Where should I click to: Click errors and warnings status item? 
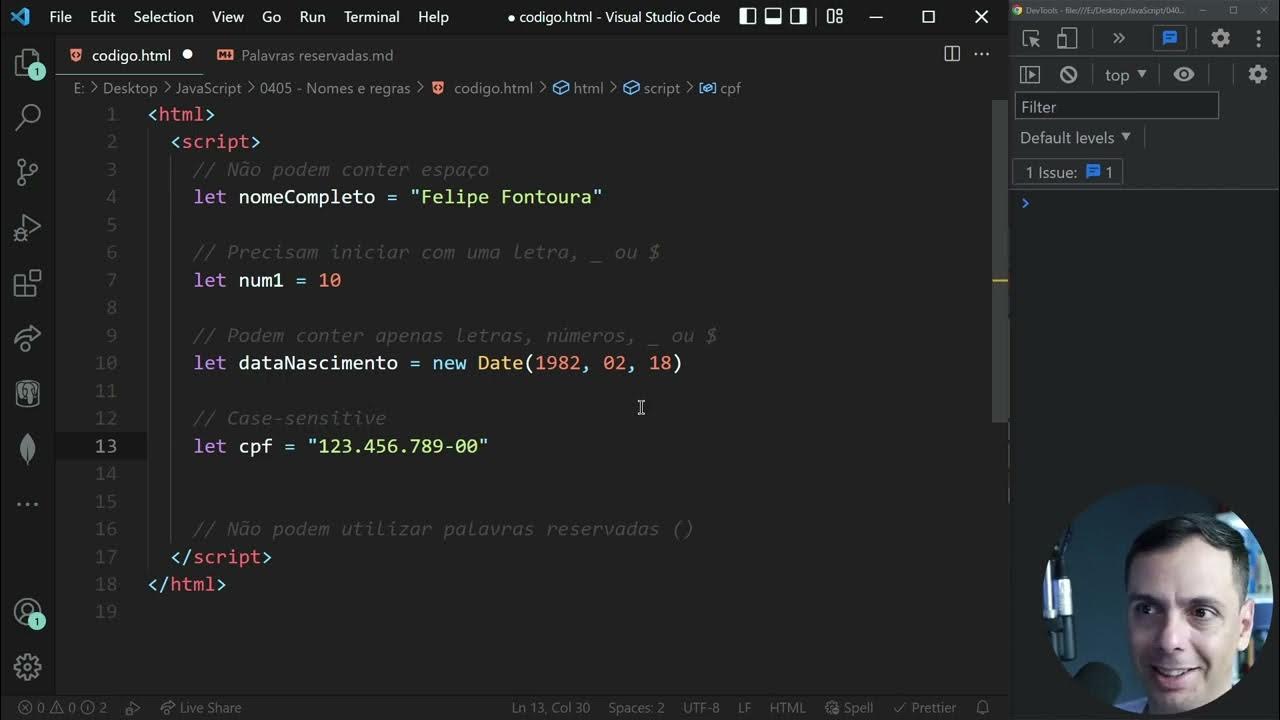click(62, 707)
